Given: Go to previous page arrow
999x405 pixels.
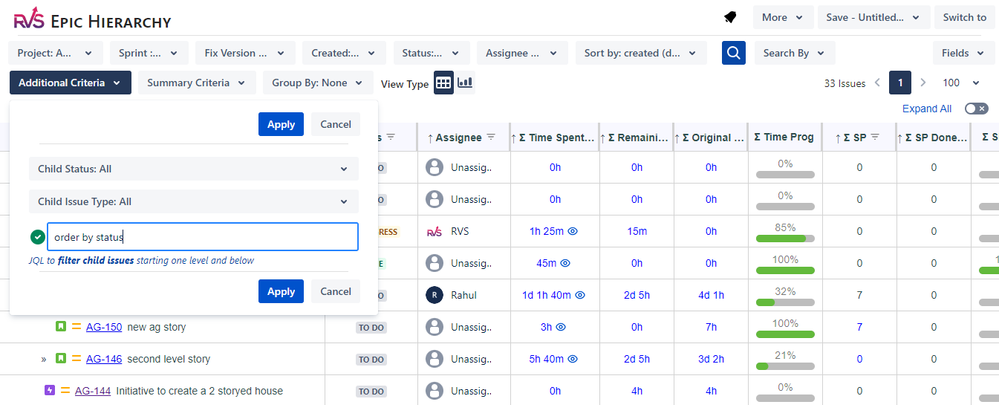Looking at the screenshot, I should tap(877, 83).
